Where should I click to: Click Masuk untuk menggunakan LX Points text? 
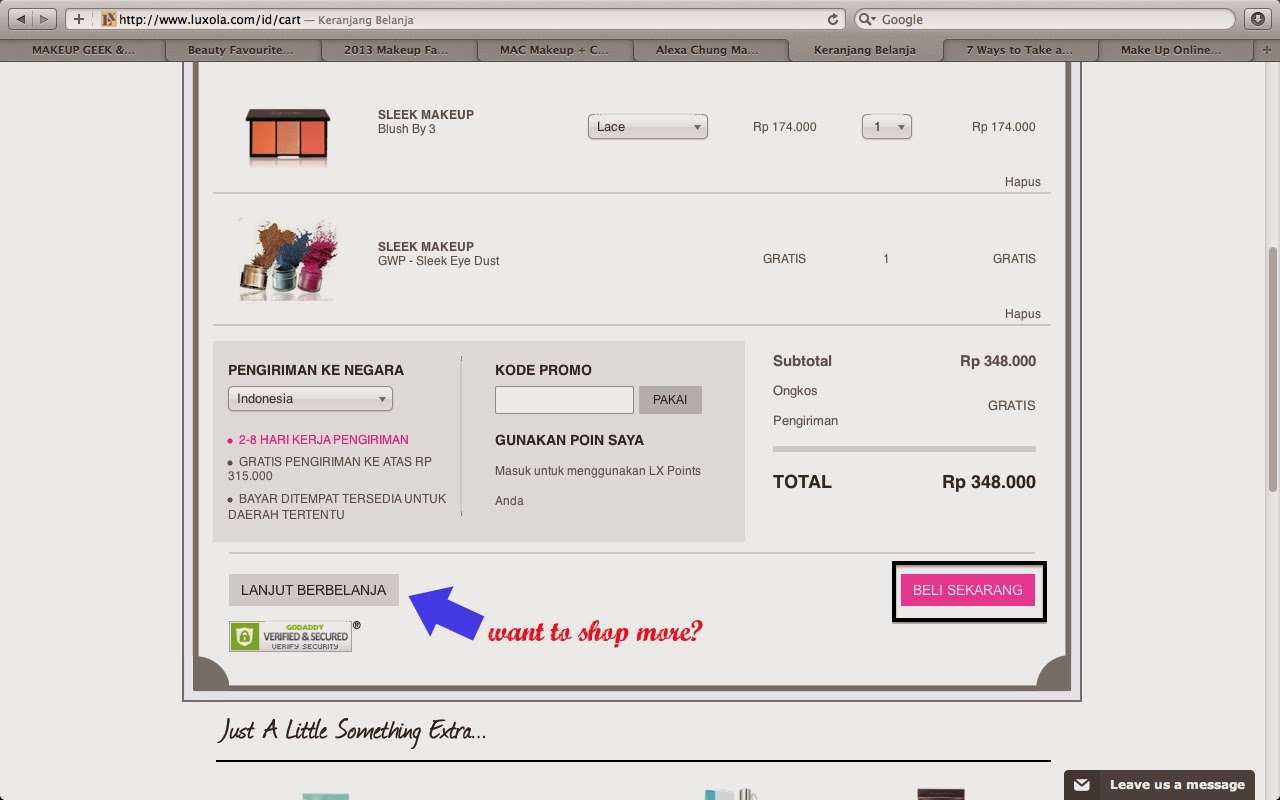tap(598, 485)
